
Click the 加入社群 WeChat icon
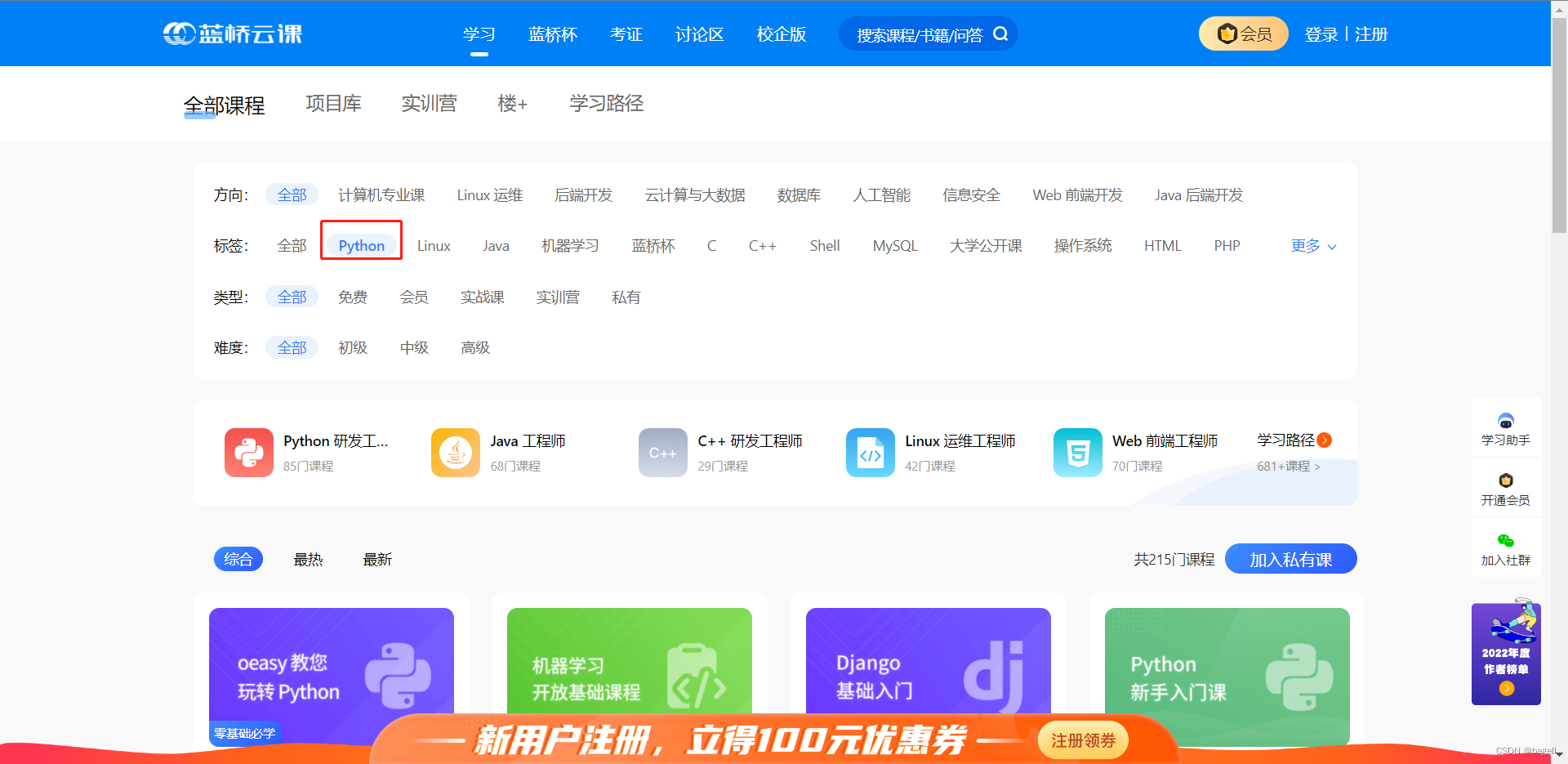1506,541
